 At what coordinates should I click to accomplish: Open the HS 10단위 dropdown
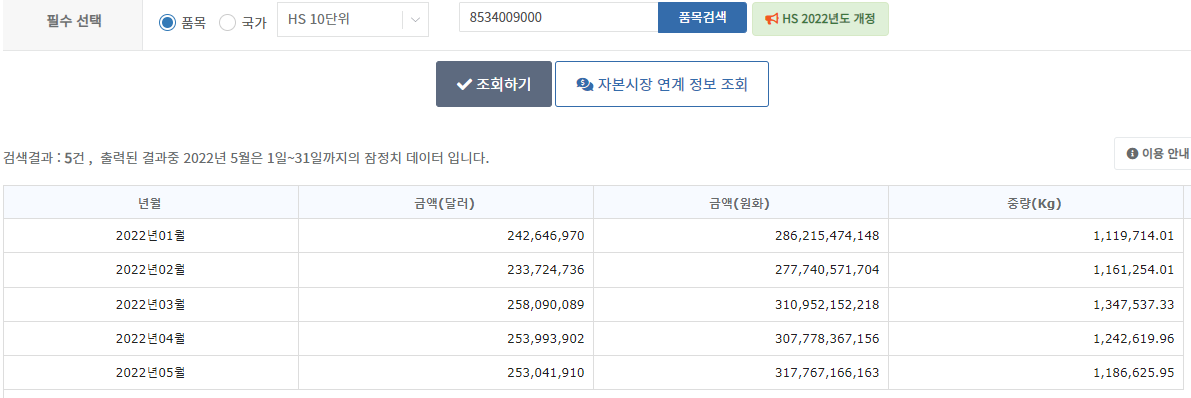[x=353, y=20]
